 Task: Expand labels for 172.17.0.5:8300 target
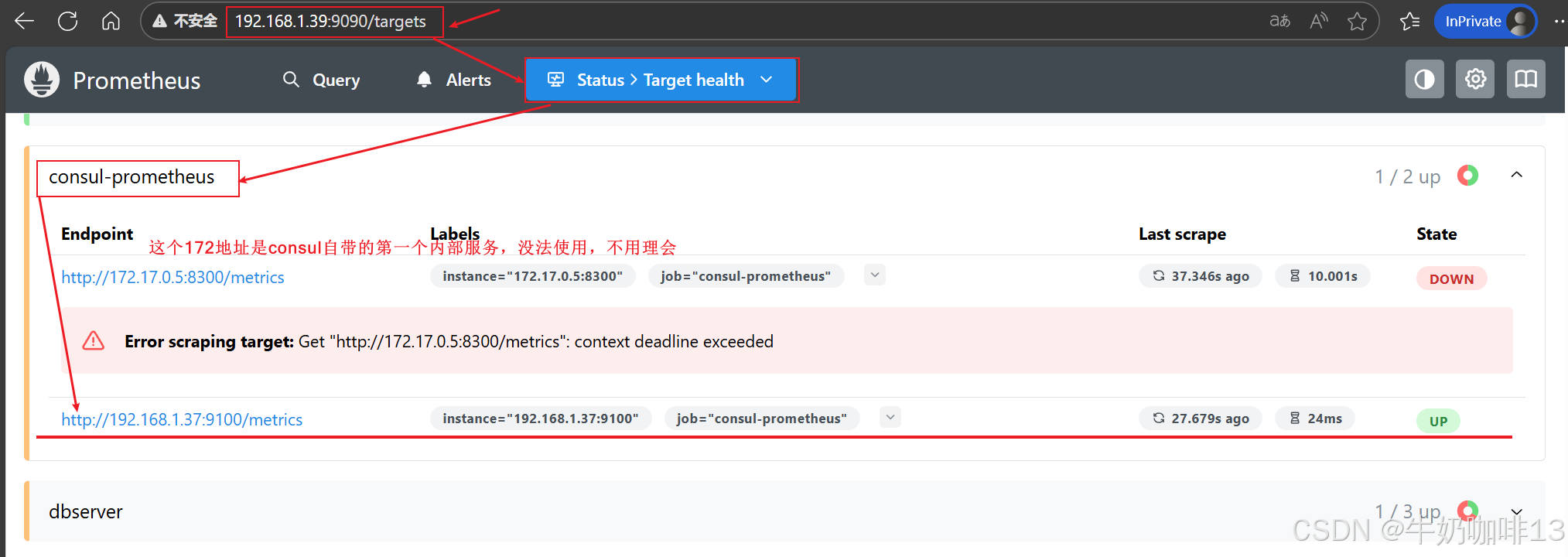point(875,275)
